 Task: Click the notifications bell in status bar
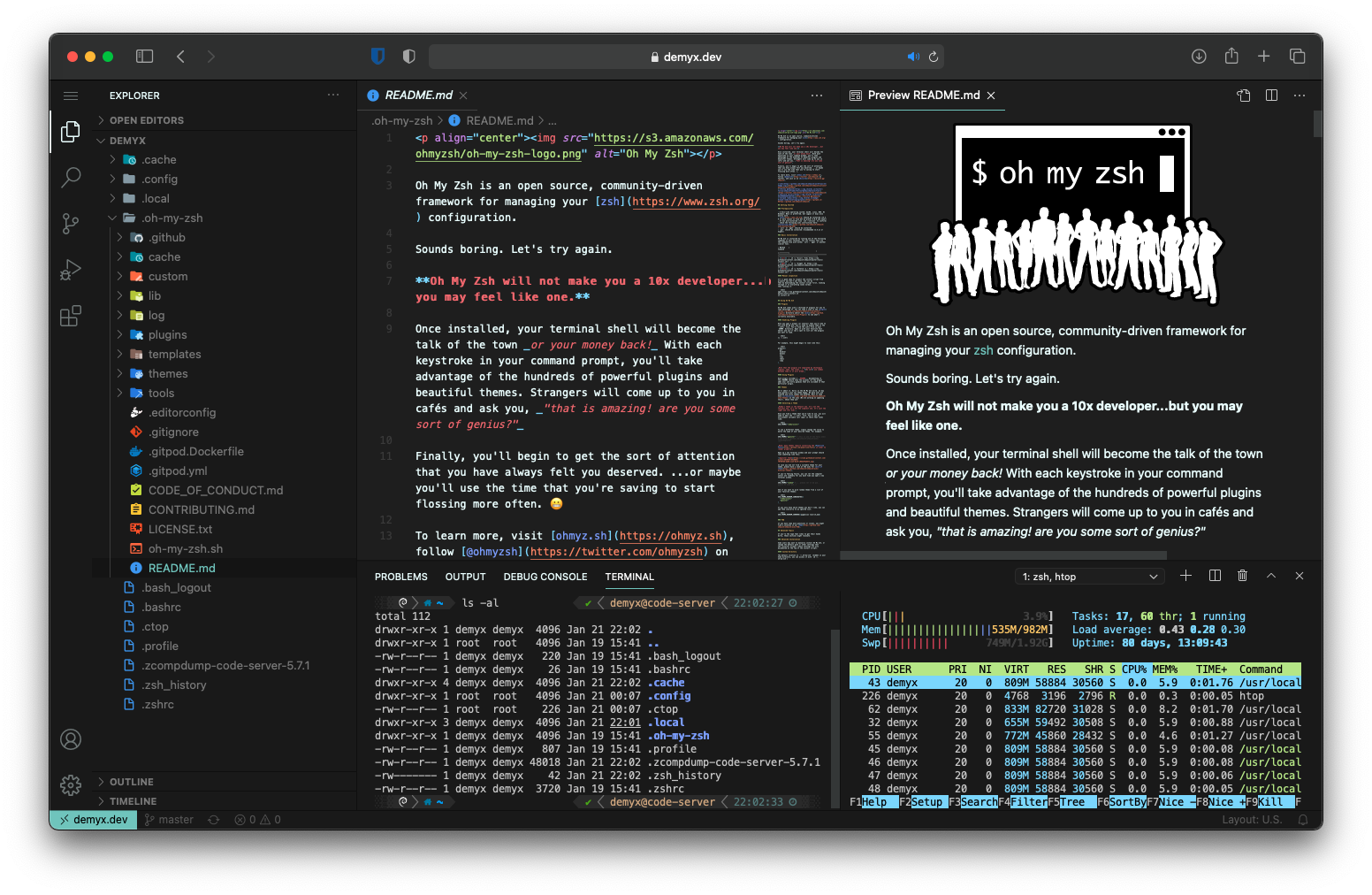pyautogui.click(x=1303, y=820)
